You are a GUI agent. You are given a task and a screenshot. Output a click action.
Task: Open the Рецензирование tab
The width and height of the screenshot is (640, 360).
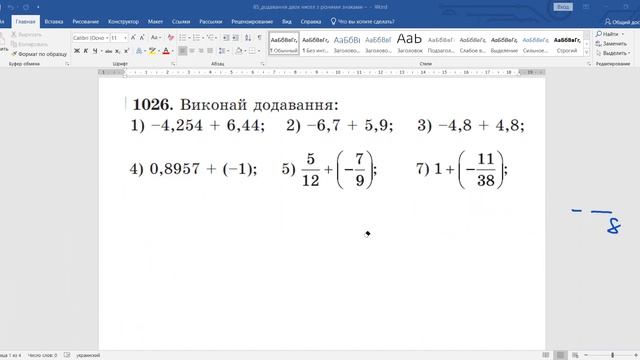[x=252, y=22]
